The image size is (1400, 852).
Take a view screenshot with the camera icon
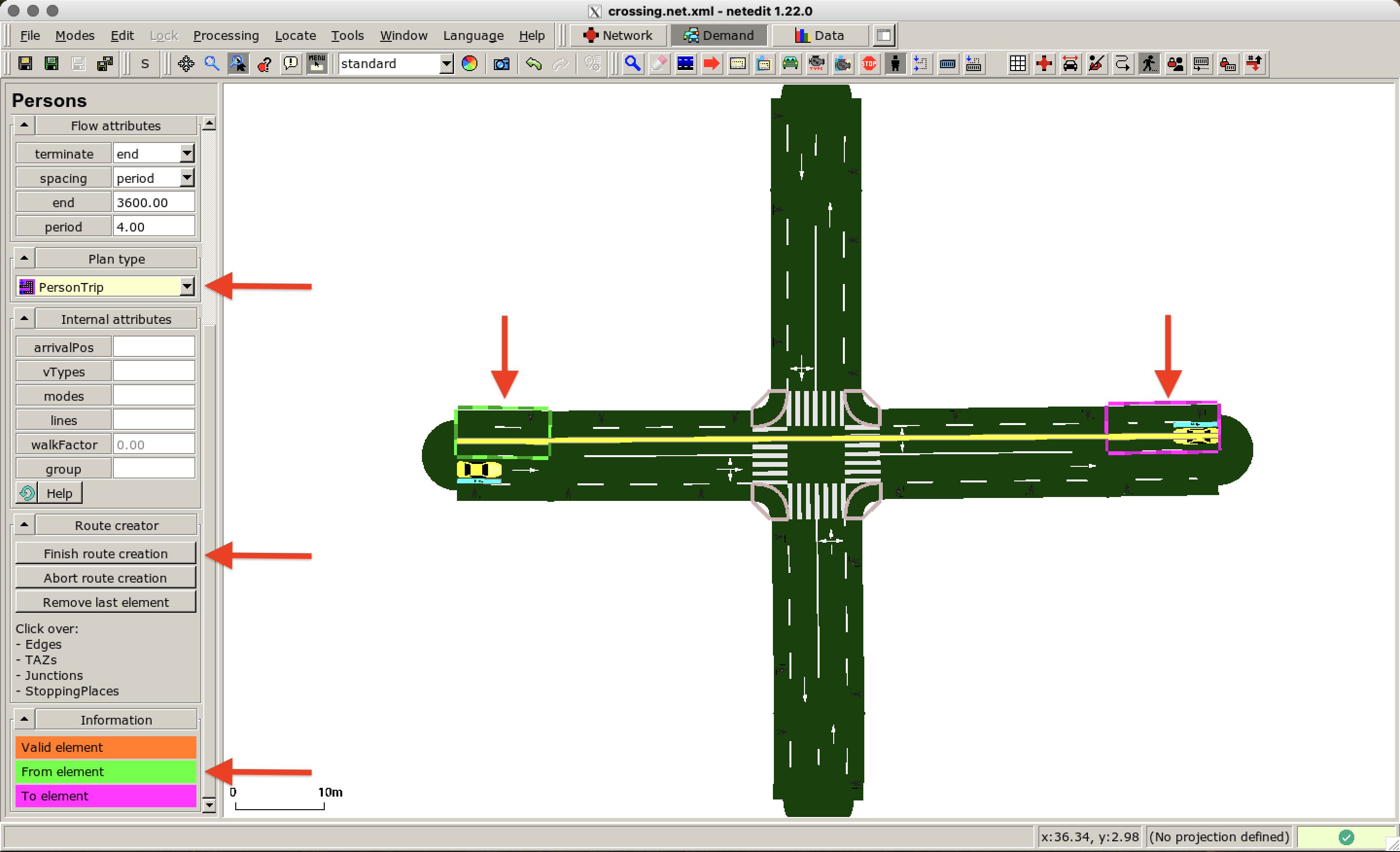(x=501, y=64)
